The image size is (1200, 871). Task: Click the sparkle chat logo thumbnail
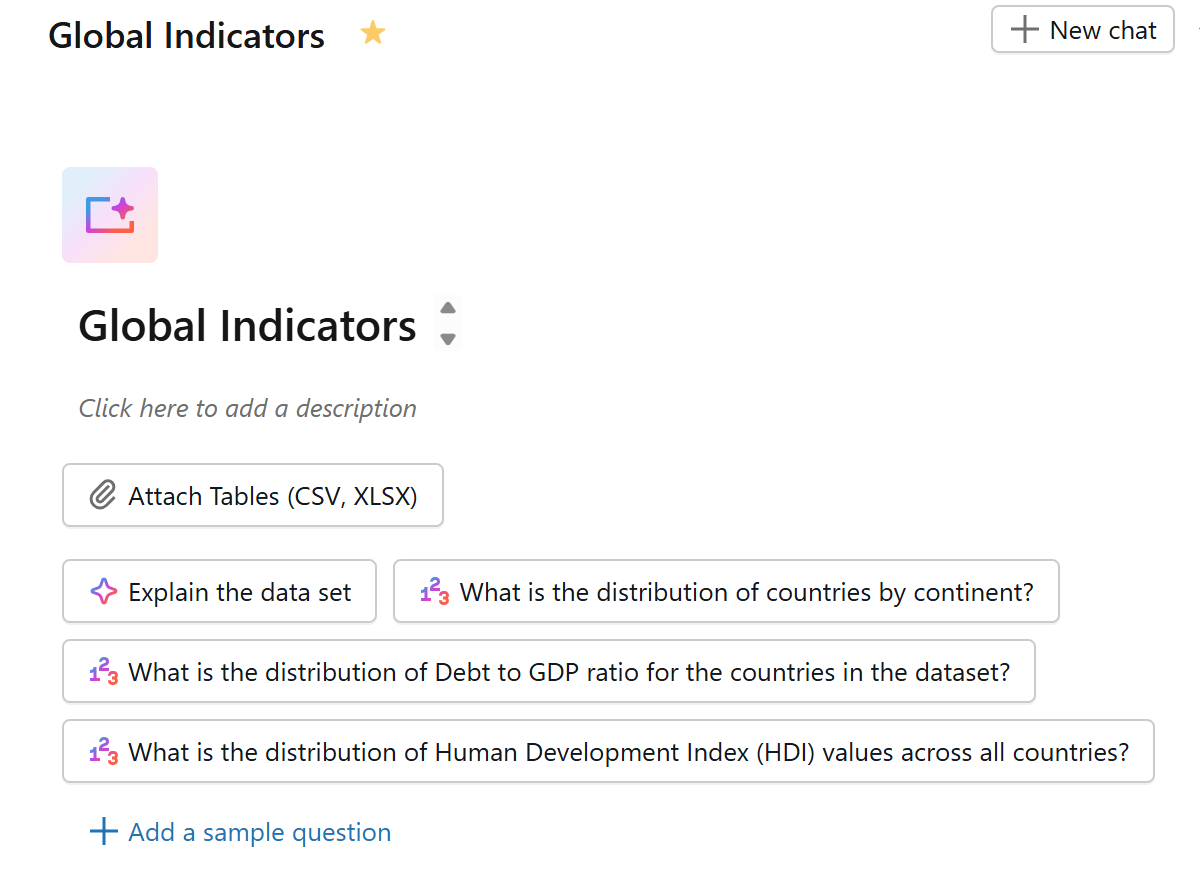[x=110, y=215]
